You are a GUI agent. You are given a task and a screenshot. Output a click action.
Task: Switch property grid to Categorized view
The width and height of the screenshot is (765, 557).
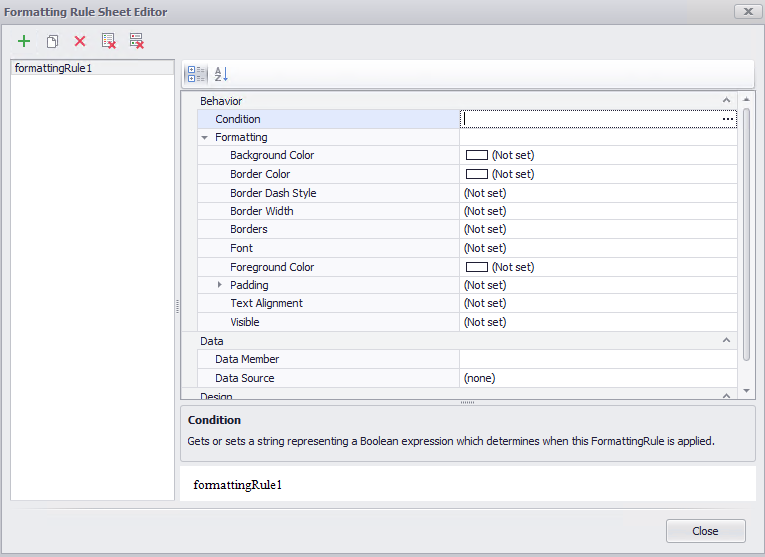196,74
